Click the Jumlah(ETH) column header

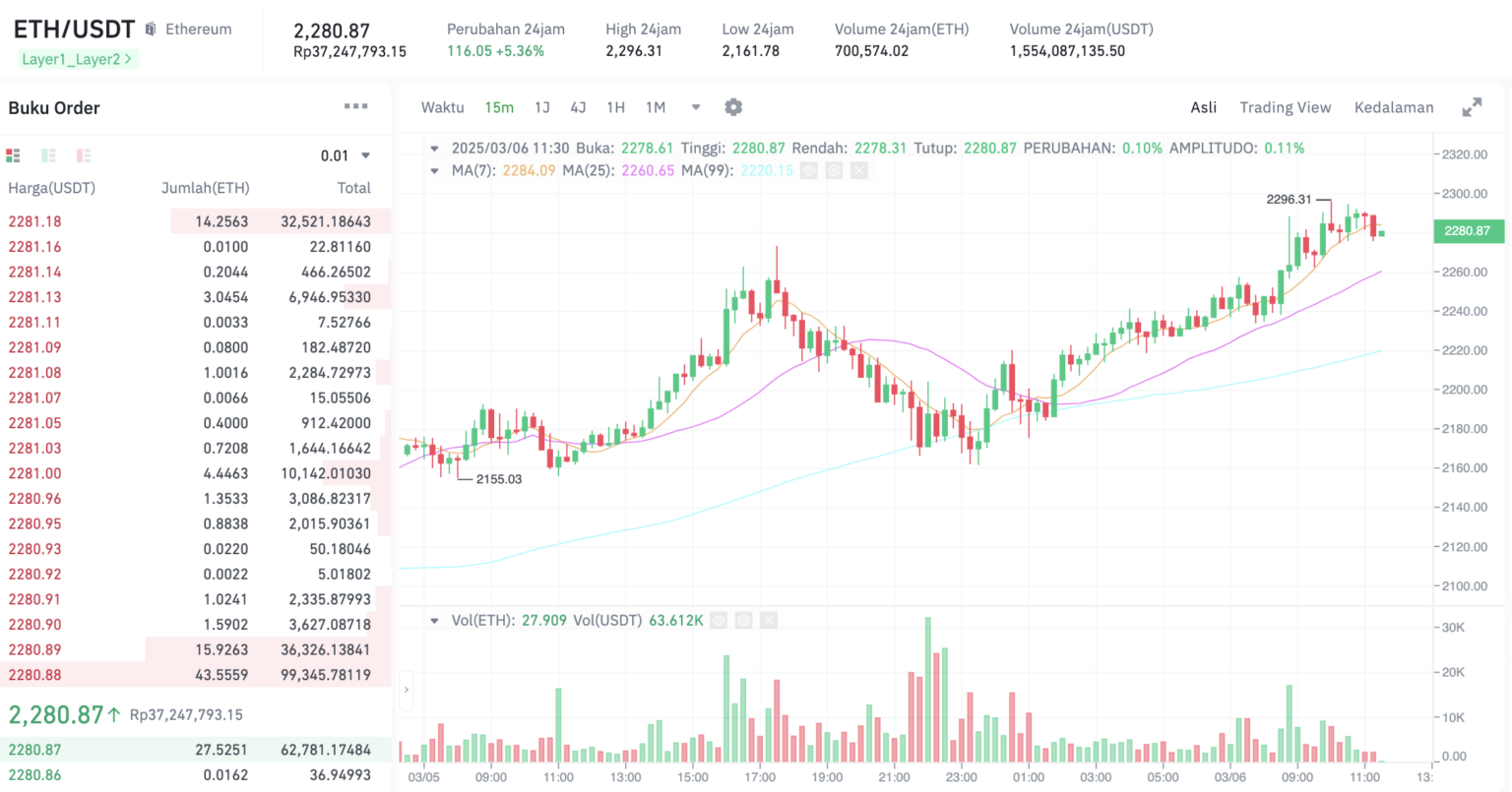(206, 188)
